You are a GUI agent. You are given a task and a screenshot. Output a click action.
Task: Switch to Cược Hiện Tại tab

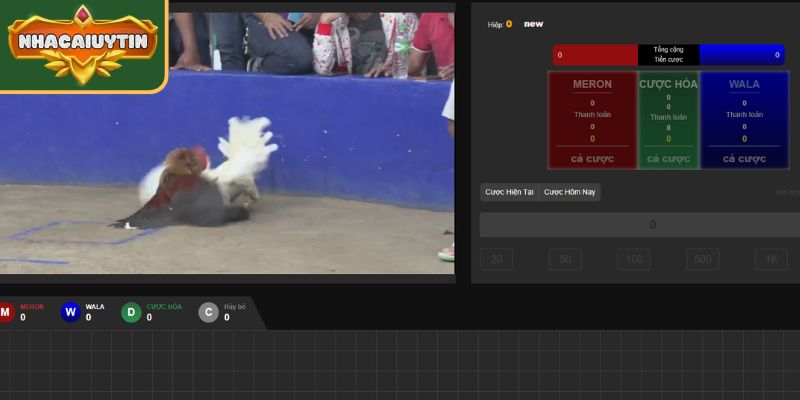tap(510, 192)
